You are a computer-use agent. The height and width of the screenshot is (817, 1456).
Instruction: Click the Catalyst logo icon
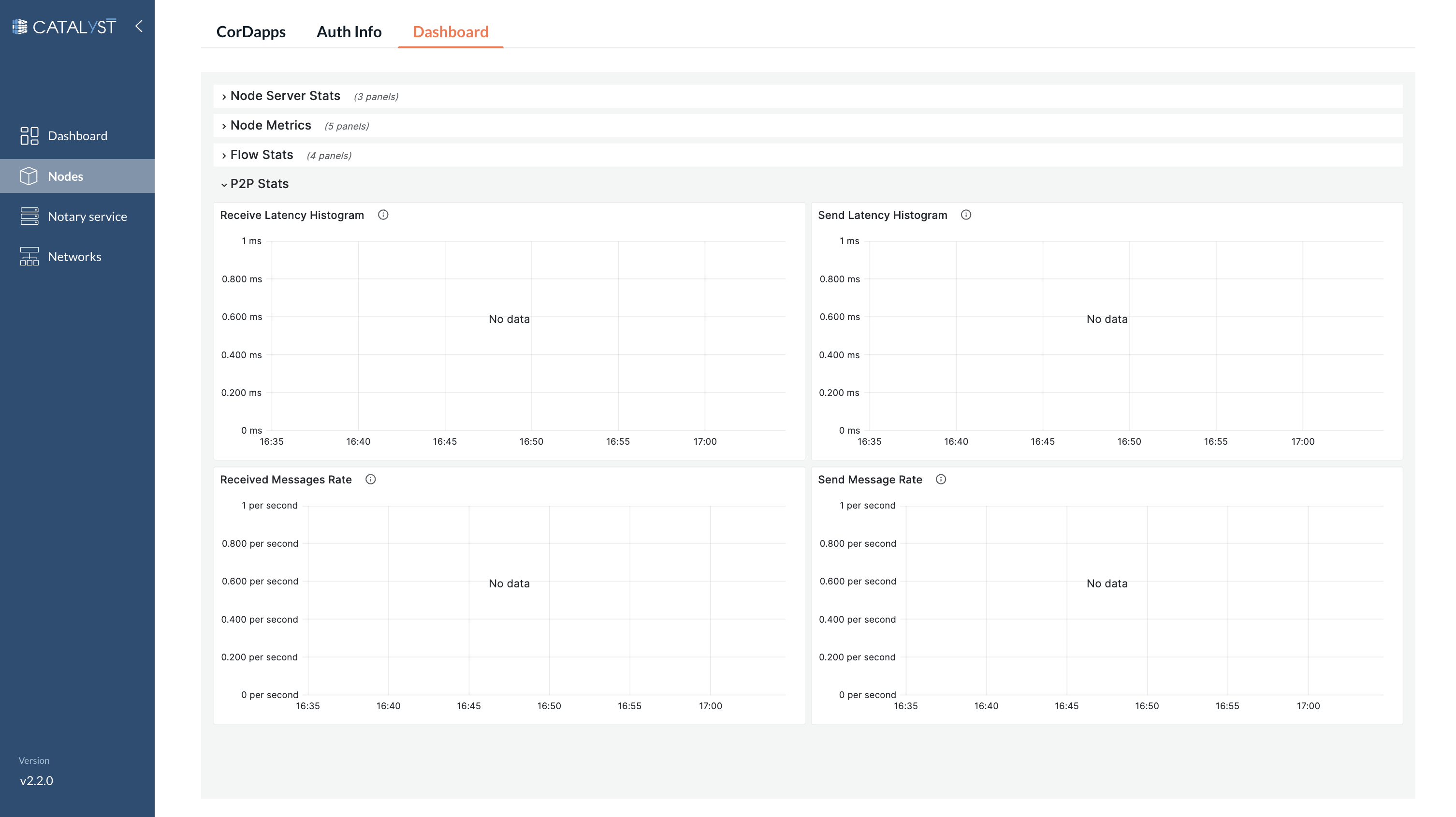click(20, 27)
